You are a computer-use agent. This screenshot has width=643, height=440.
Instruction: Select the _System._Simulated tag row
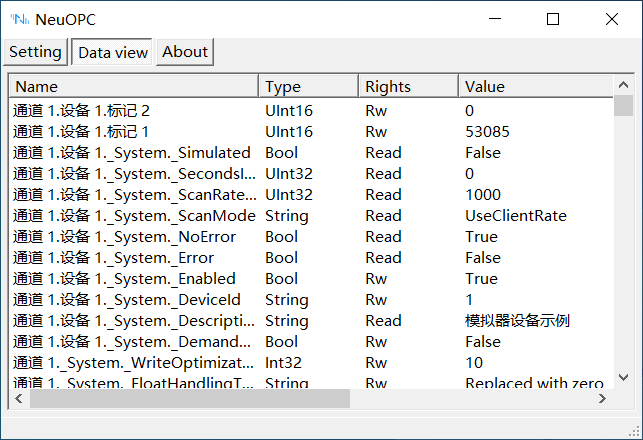[131, 153]
